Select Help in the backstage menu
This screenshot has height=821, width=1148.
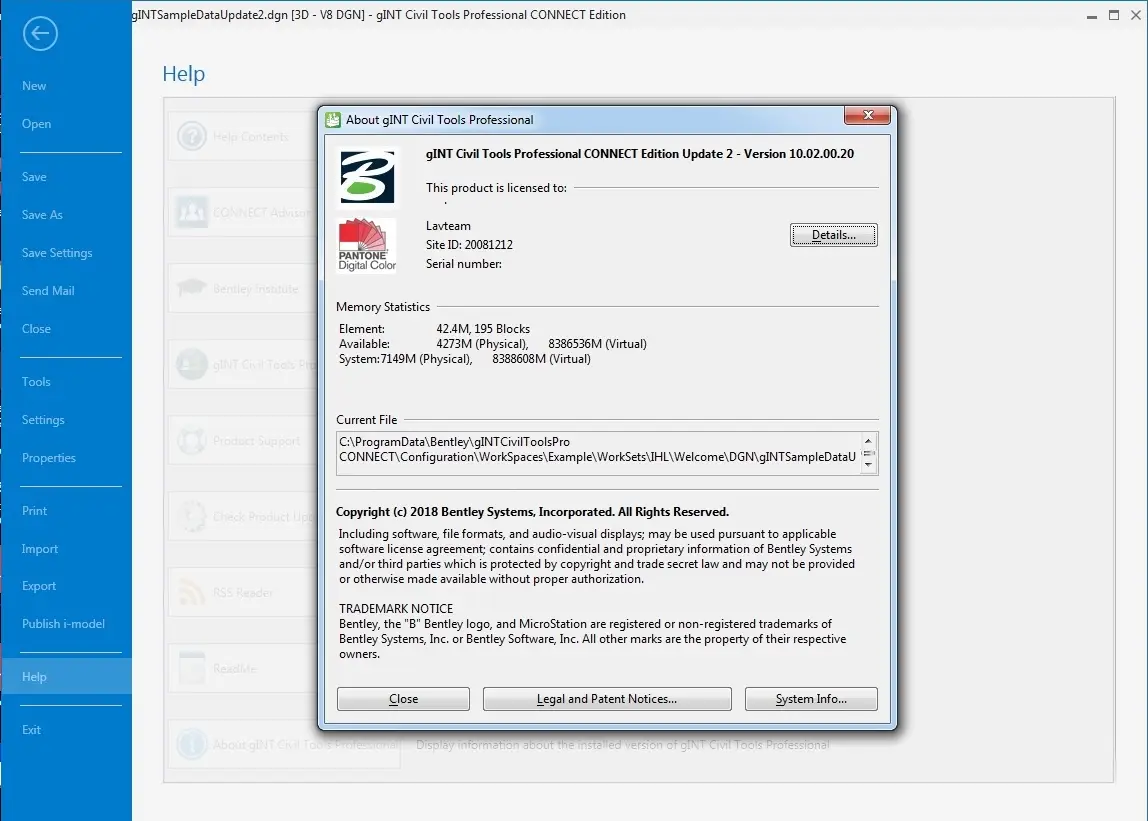66,676
